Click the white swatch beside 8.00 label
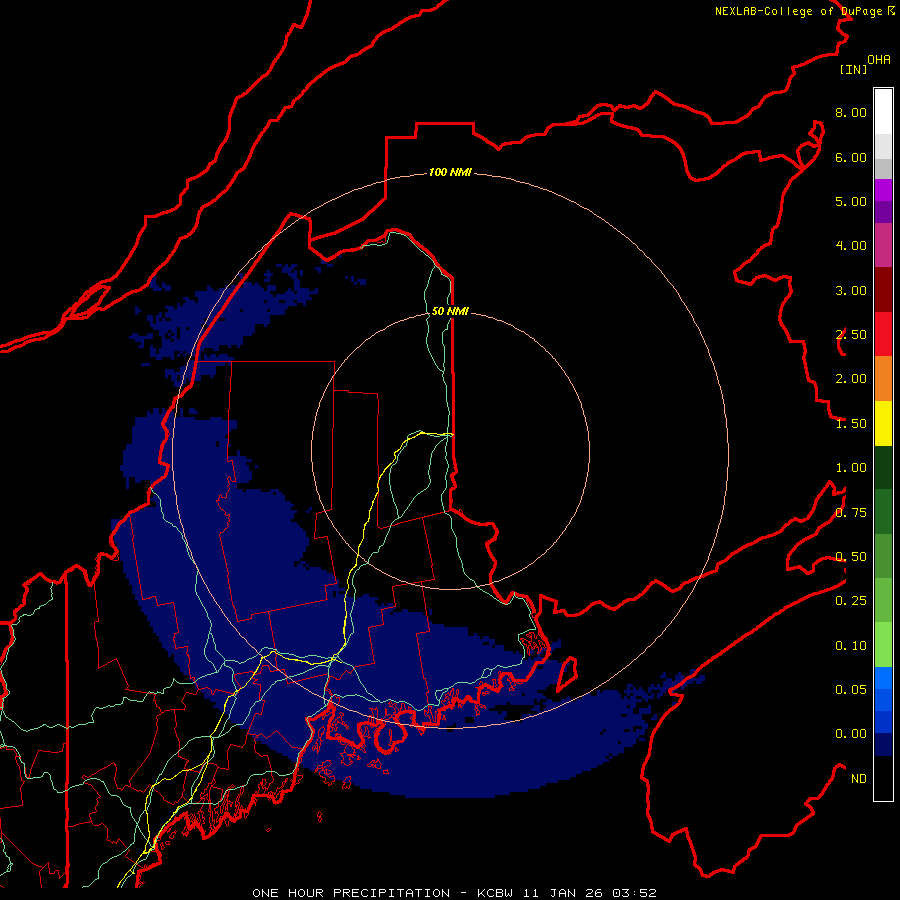Screen dimensions: 900x900 883,112
